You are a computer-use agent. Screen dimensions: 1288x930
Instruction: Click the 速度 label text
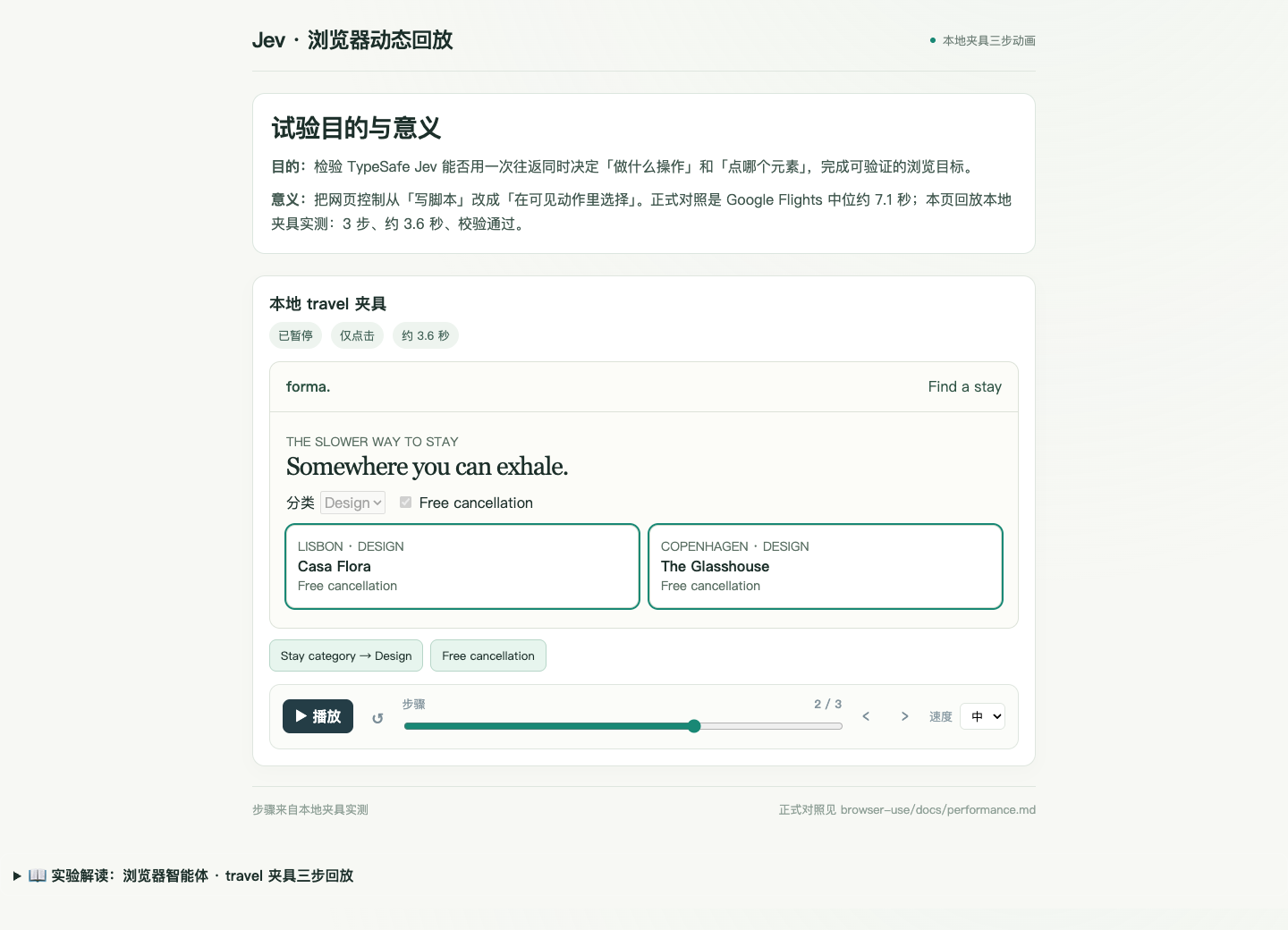click(x=941, y=716)
